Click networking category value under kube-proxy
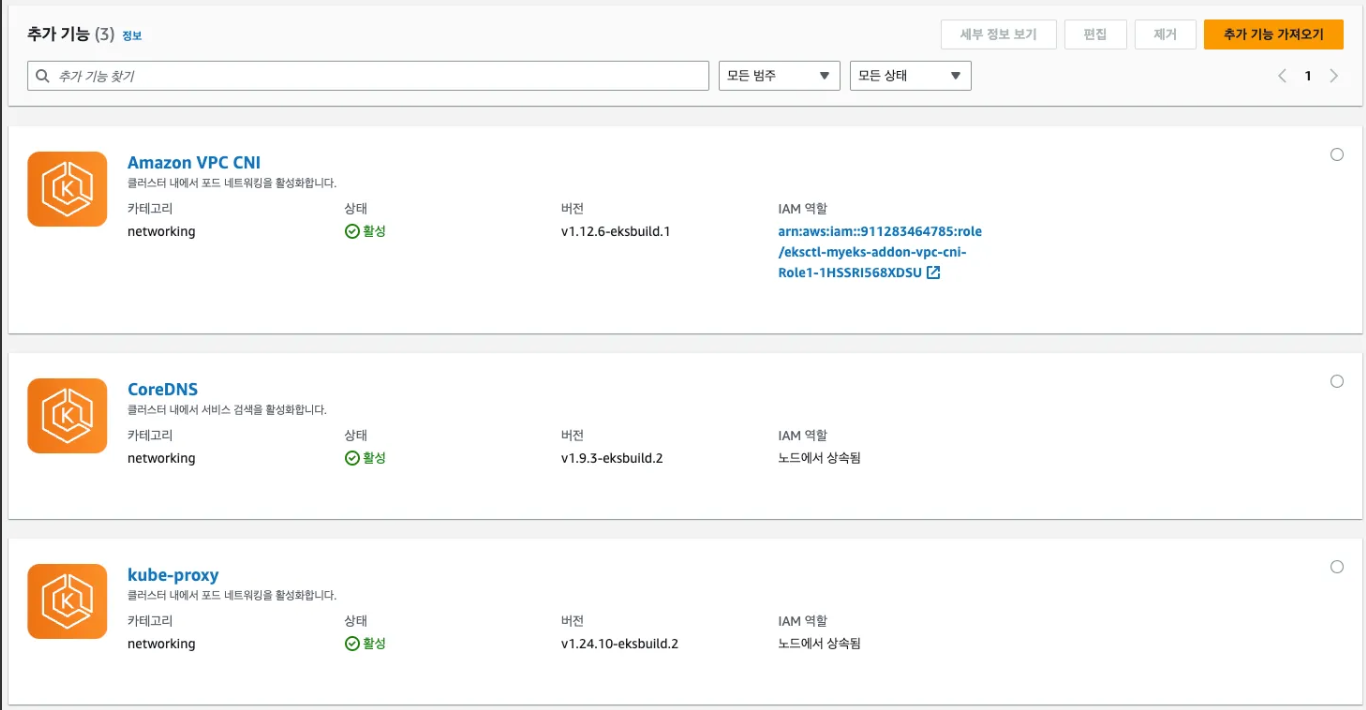Screen dimensions: 1366x710 pyautogui.click(x=161, y=644)
